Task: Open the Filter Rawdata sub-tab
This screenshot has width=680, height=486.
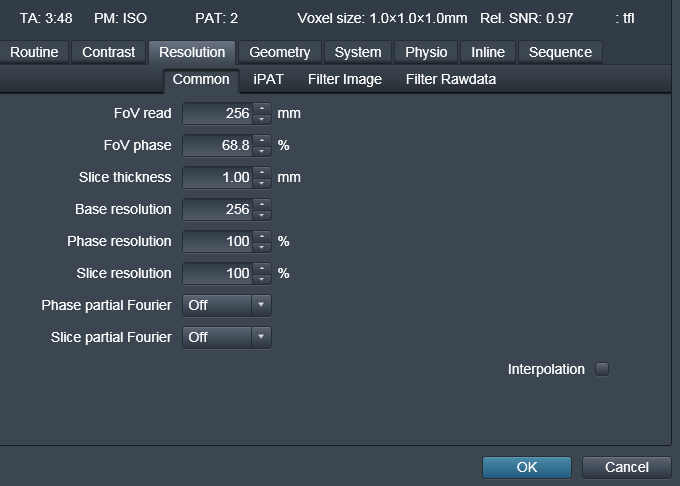Action: click(450, 79)
